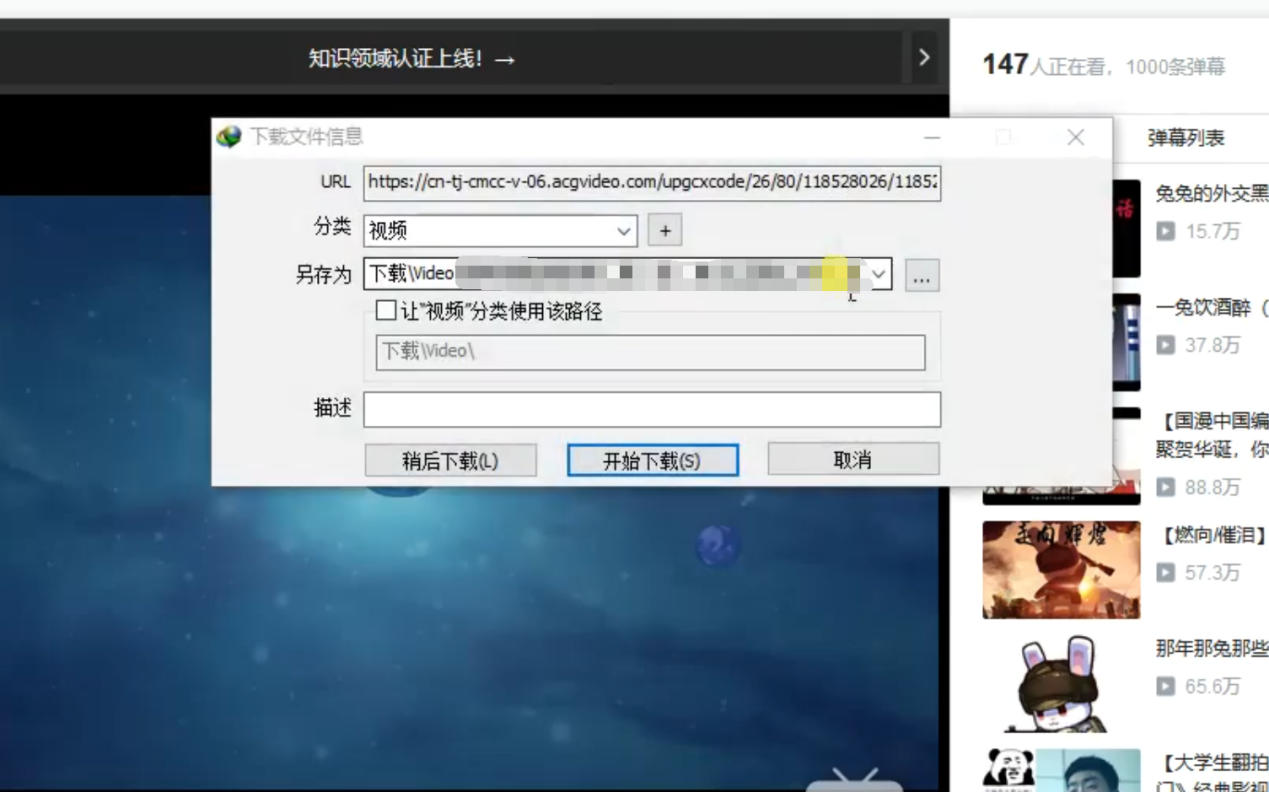Click 开始下载(S) button
The width and height of the screenshot is (1269, 792).
[652, 461]
